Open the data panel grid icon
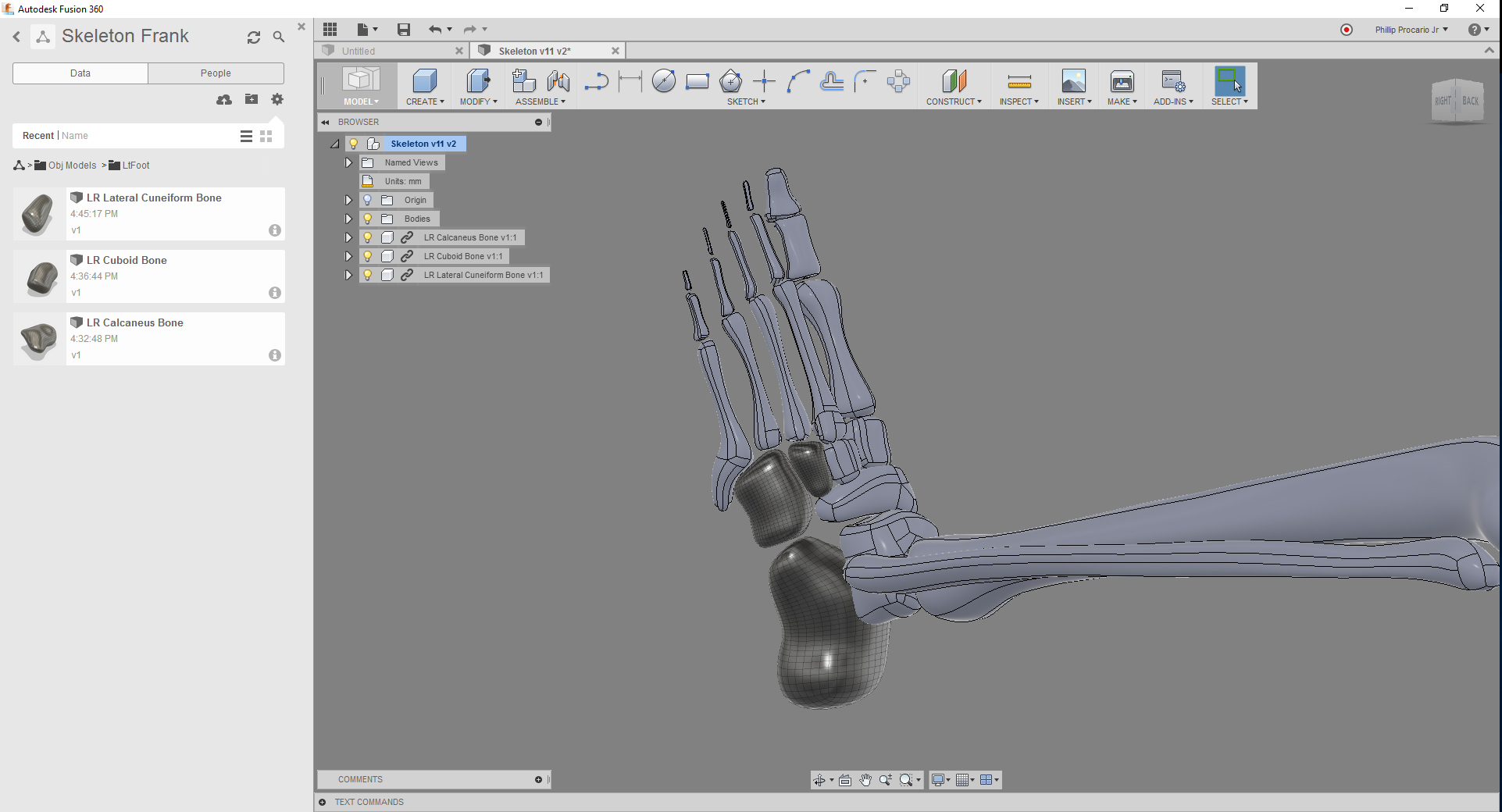The width and height of the screenshot is (1502, 812). [x=330, y=30]
